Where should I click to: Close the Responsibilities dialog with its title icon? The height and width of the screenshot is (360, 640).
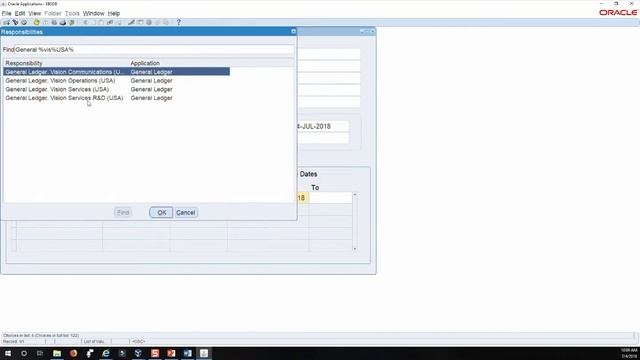point(293,31)
